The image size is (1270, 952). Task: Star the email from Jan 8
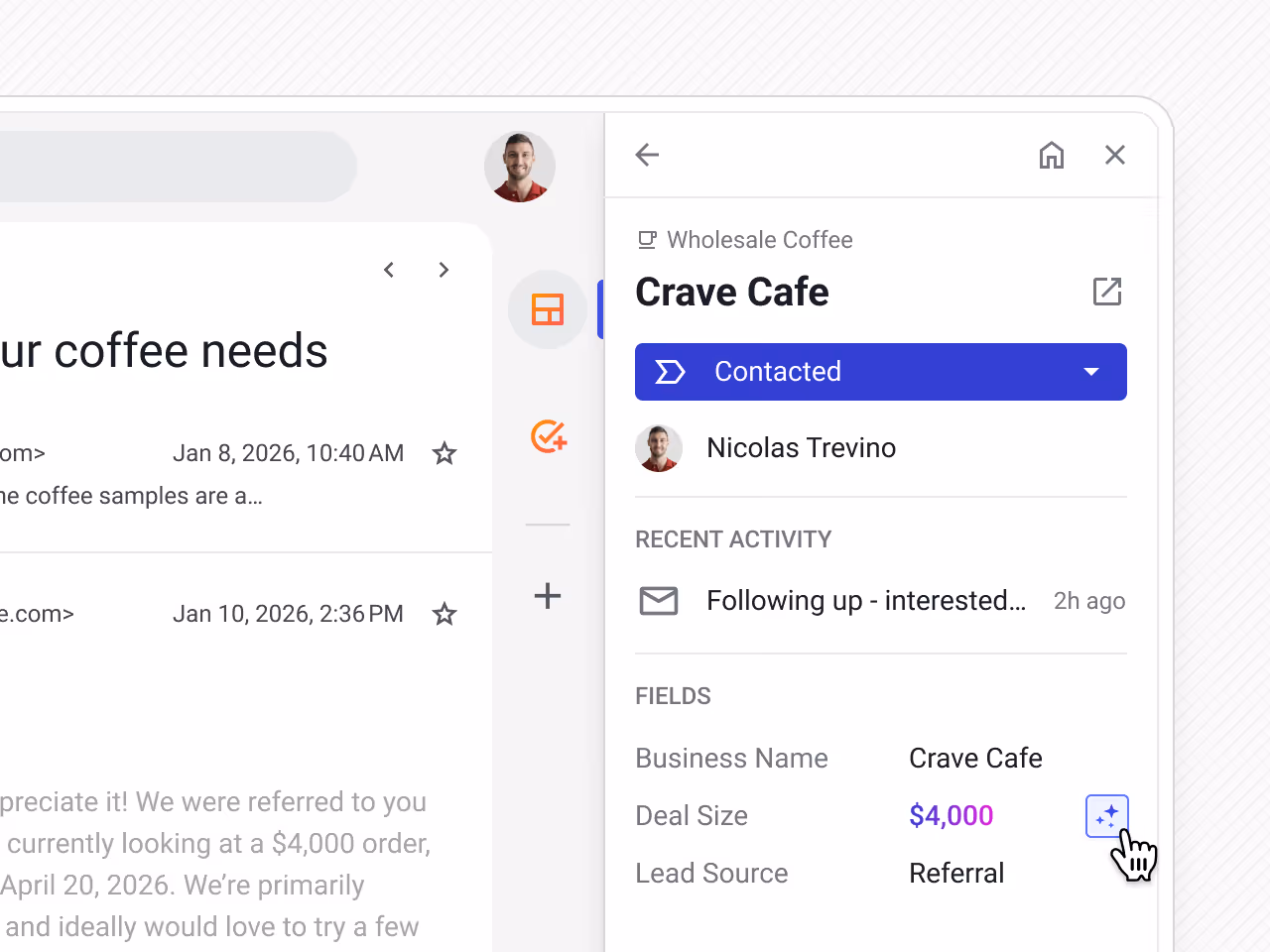point(444,453)
